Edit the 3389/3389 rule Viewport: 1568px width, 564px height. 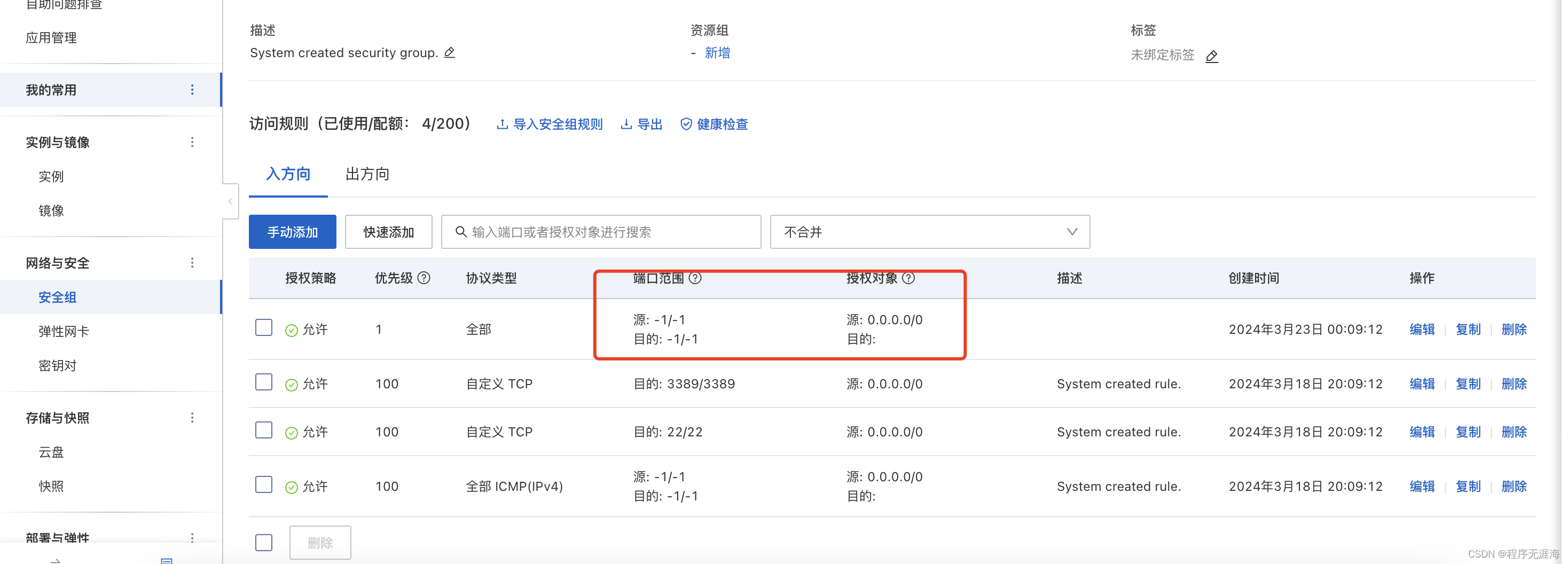click(1422, 384)
